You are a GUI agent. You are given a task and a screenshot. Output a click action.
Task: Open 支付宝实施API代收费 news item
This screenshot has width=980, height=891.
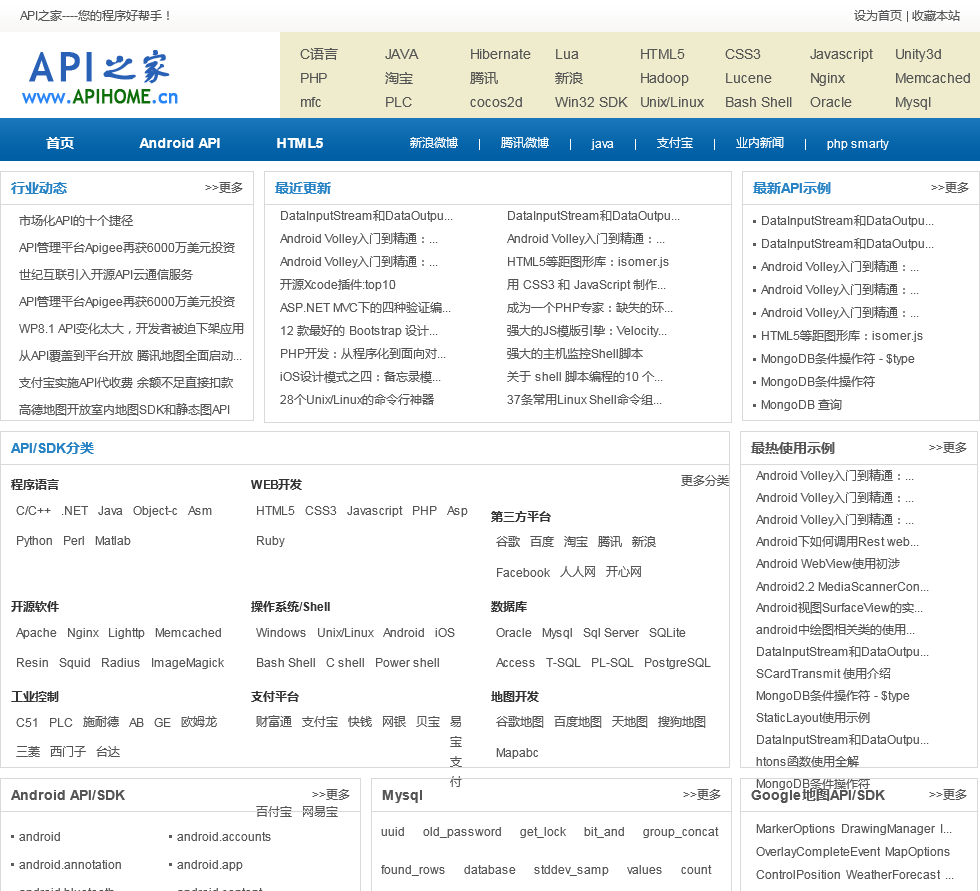126,382
